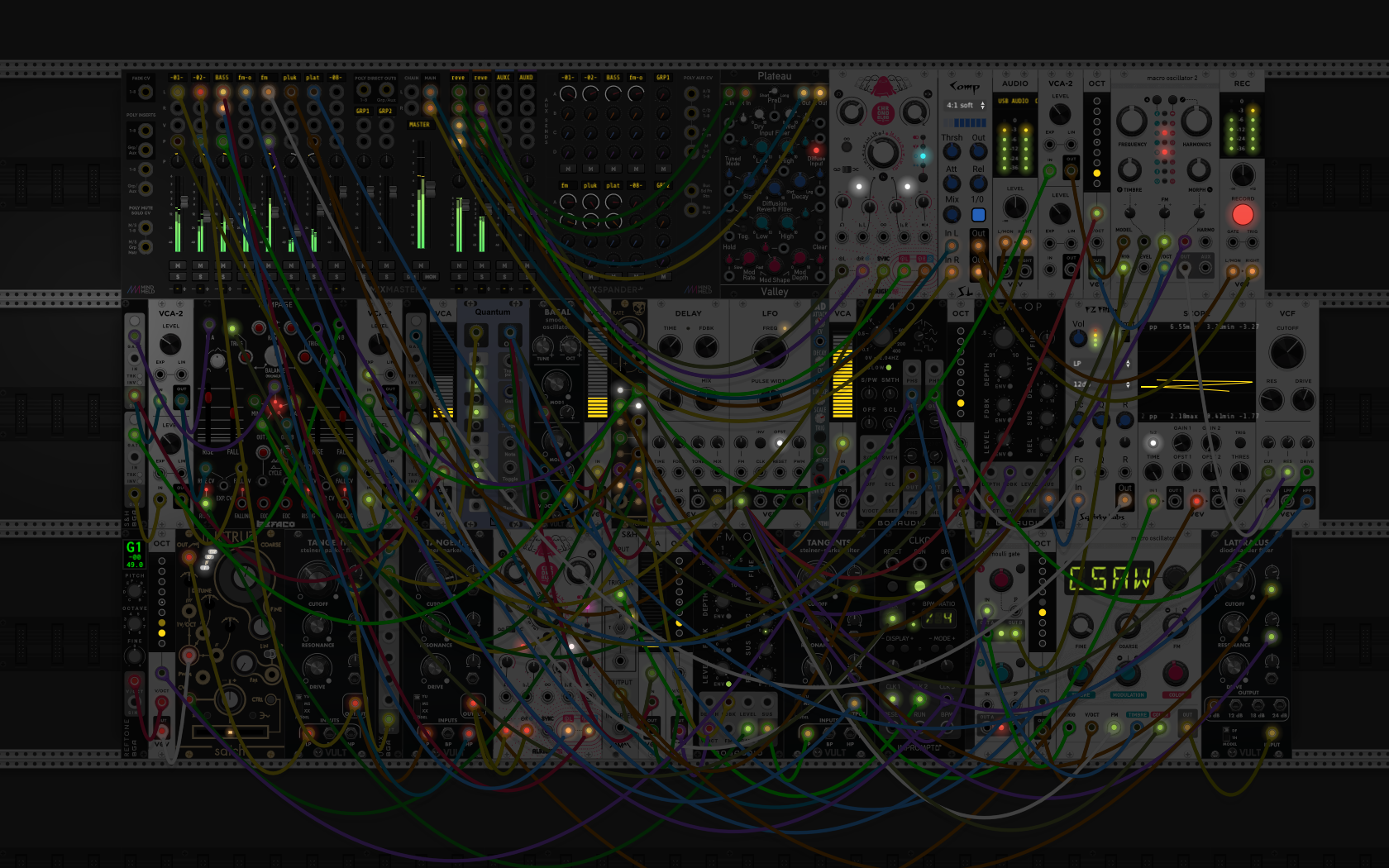
Task: Click the pan knob of -01- track
Action: coord(177,160)
